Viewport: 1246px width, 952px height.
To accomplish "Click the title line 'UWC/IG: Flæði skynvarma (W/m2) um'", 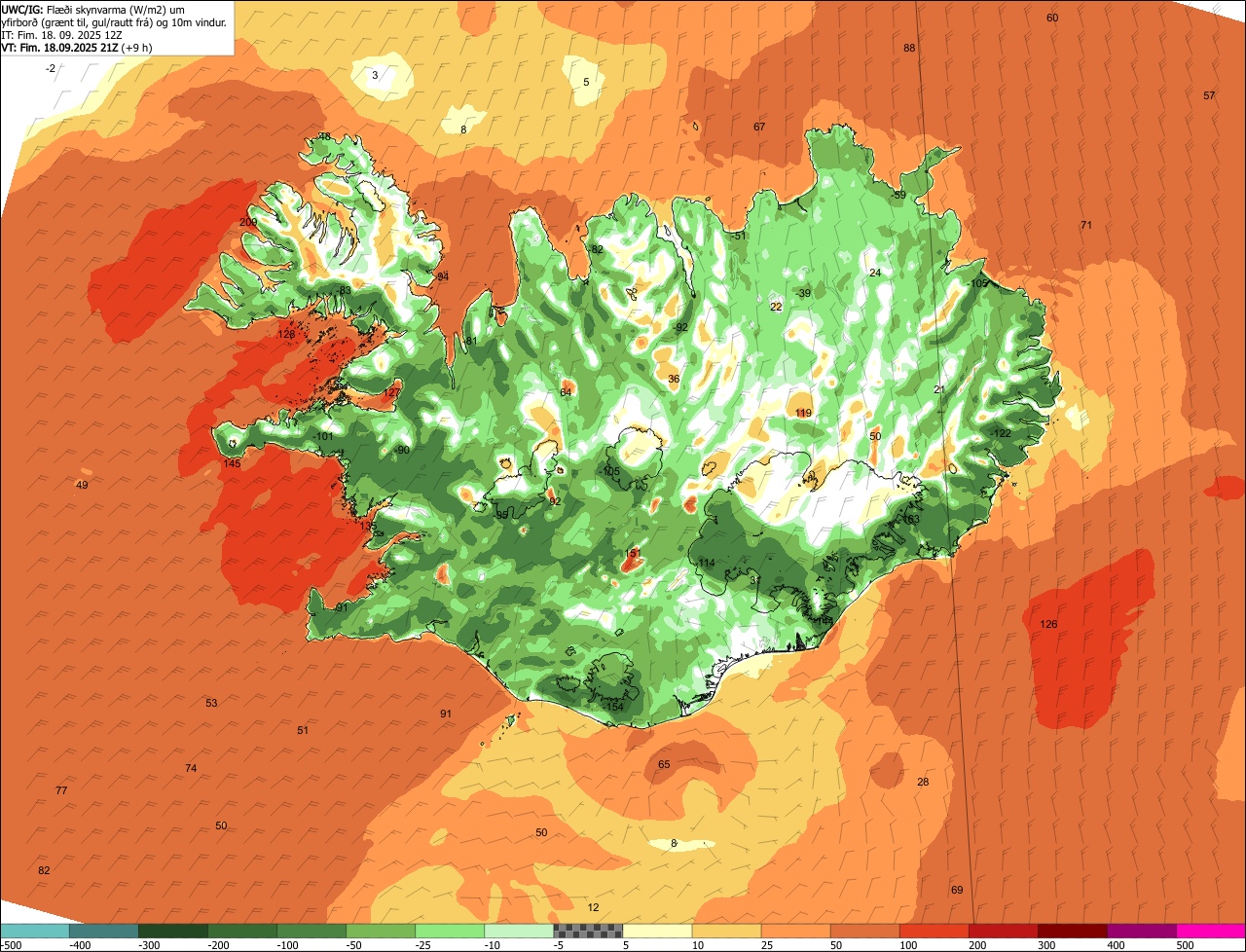I will [x=93, y=9].
